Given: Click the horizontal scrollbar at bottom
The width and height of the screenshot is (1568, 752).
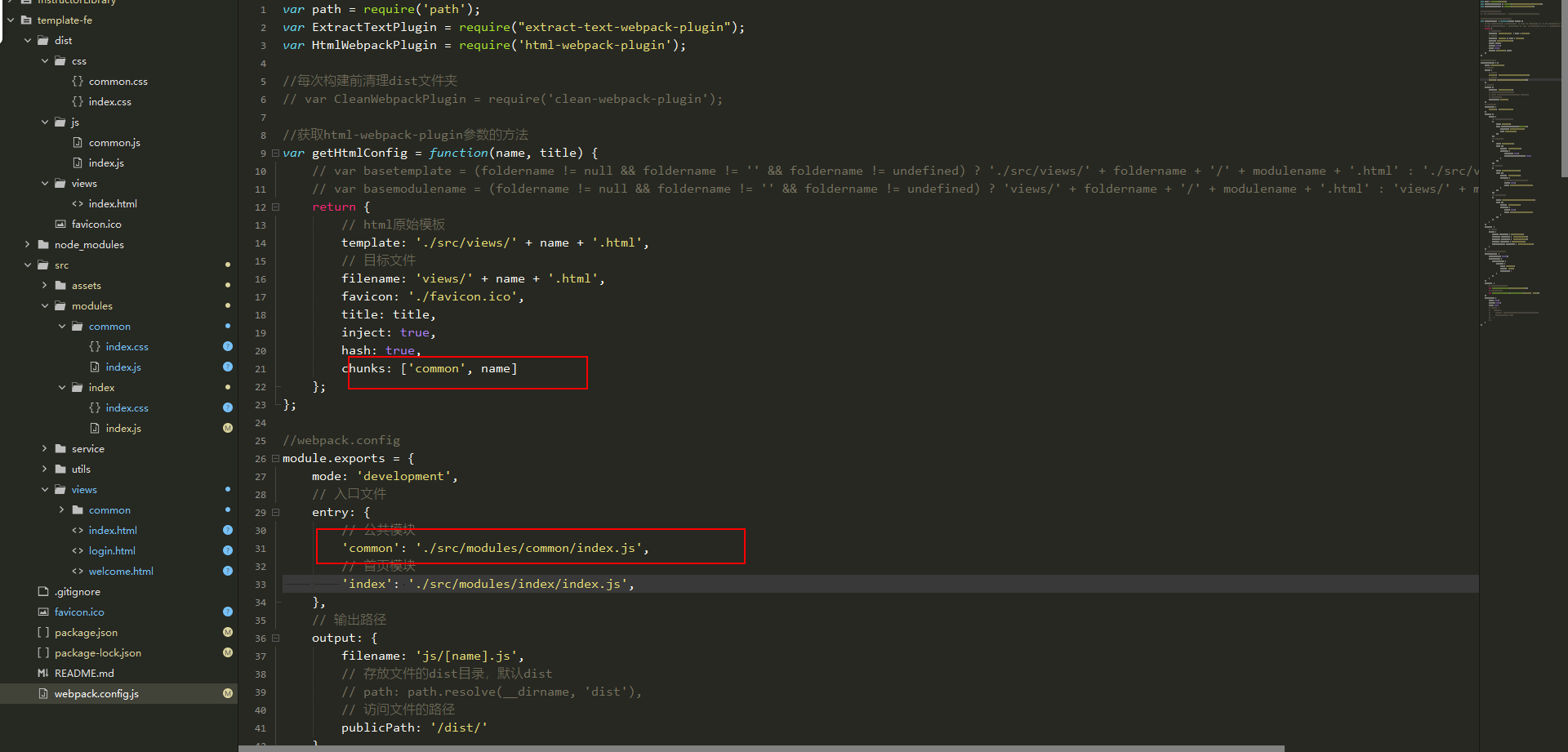Looking at the screenshot, I should click(761, 748).
